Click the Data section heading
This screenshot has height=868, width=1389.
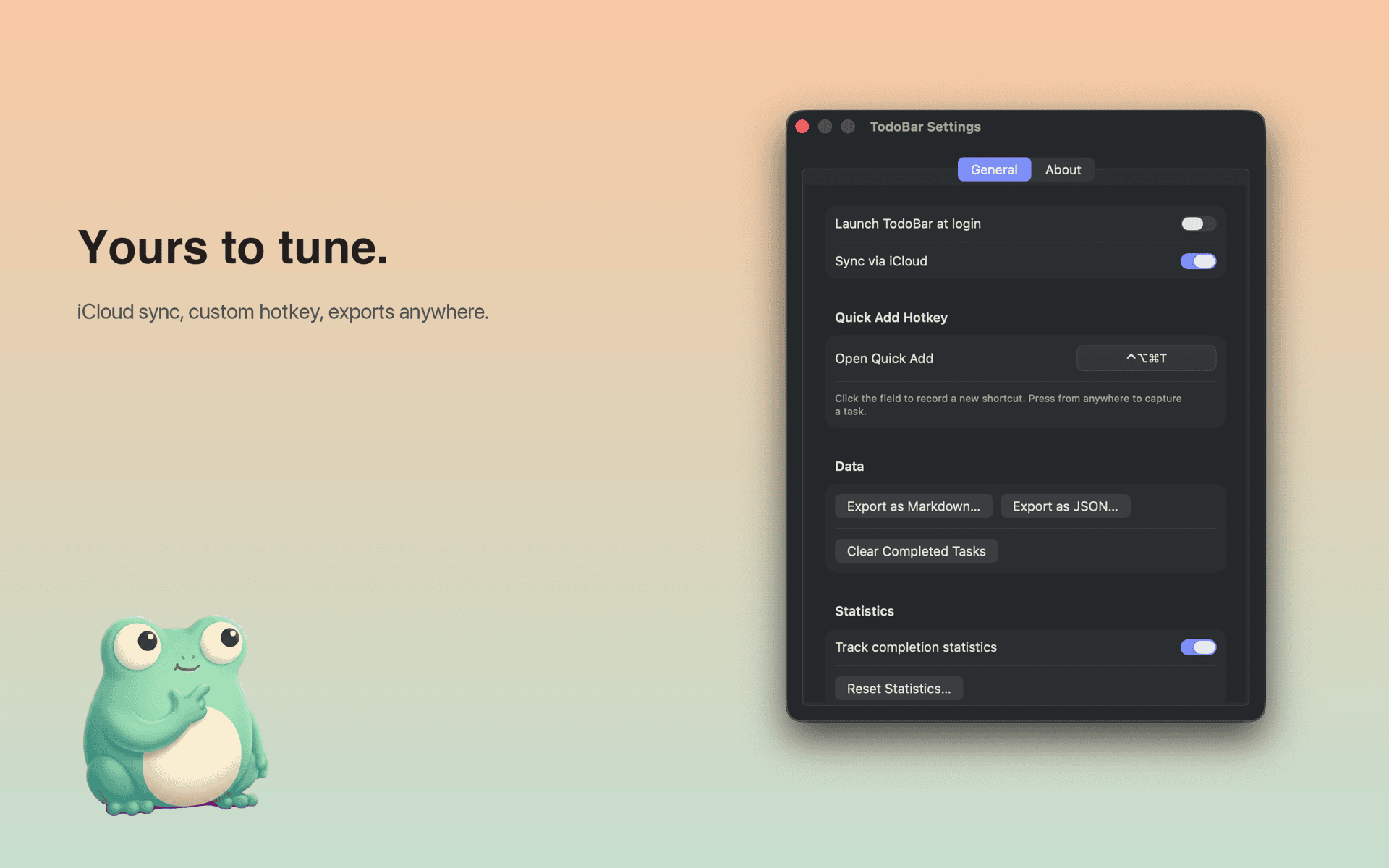(849, 467)
